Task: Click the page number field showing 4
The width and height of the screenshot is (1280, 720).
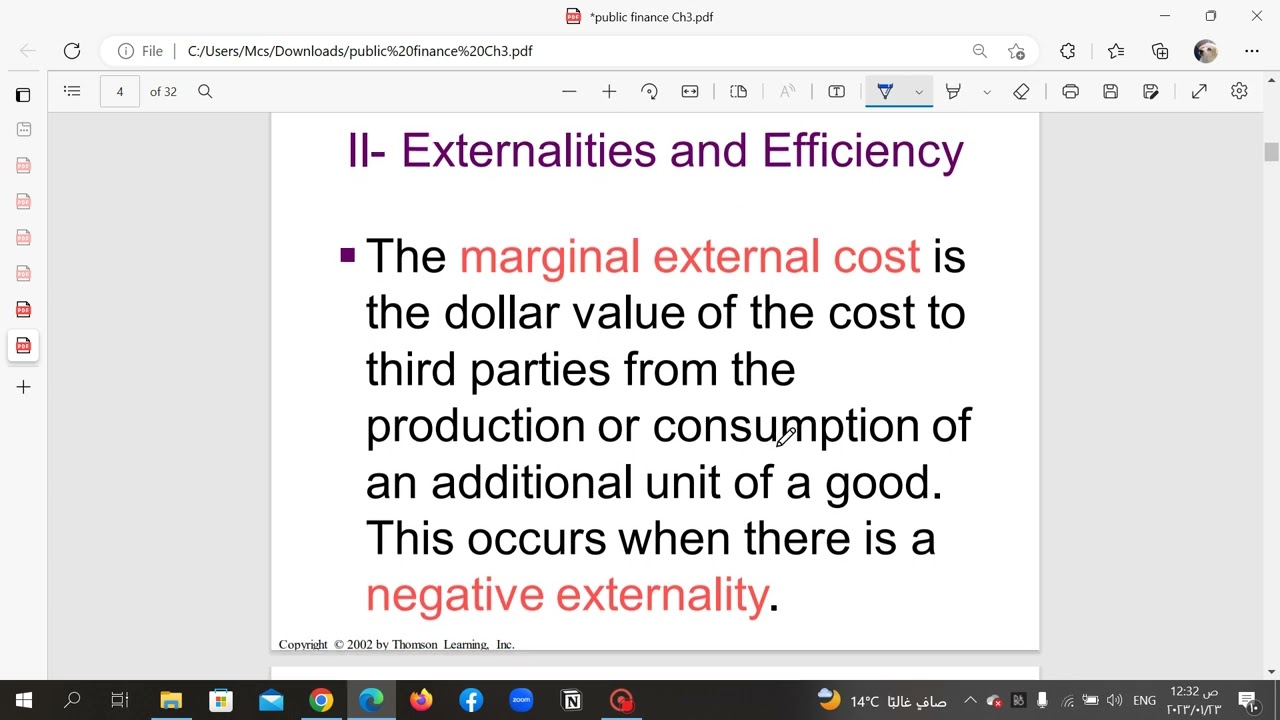Action: pos(120,91)
